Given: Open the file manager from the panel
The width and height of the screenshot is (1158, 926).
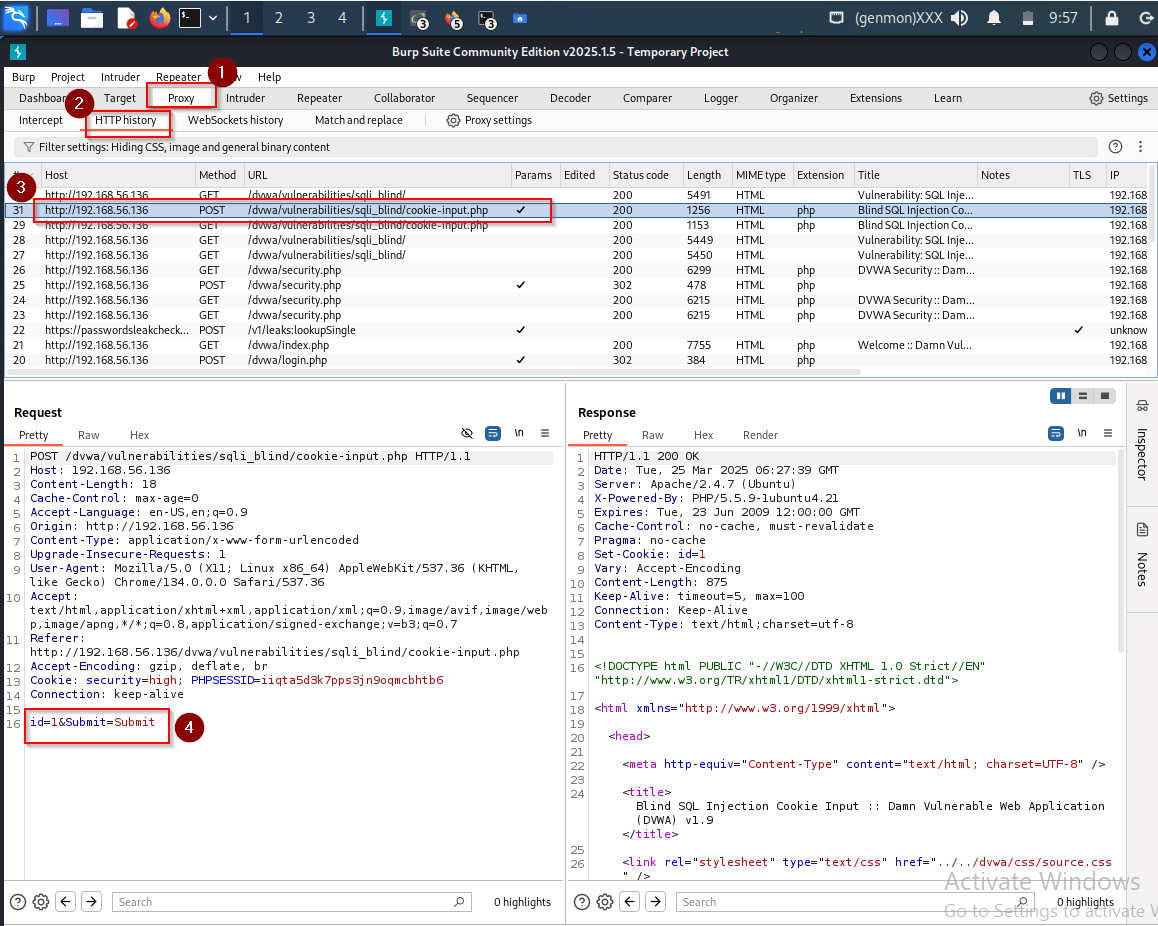Looking at the screenshot, I should click(92, 18).
